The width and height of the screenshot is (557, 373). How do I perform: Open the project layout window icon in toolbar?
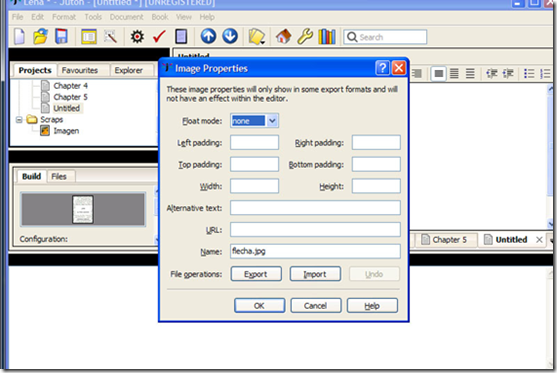click(89, 37)
